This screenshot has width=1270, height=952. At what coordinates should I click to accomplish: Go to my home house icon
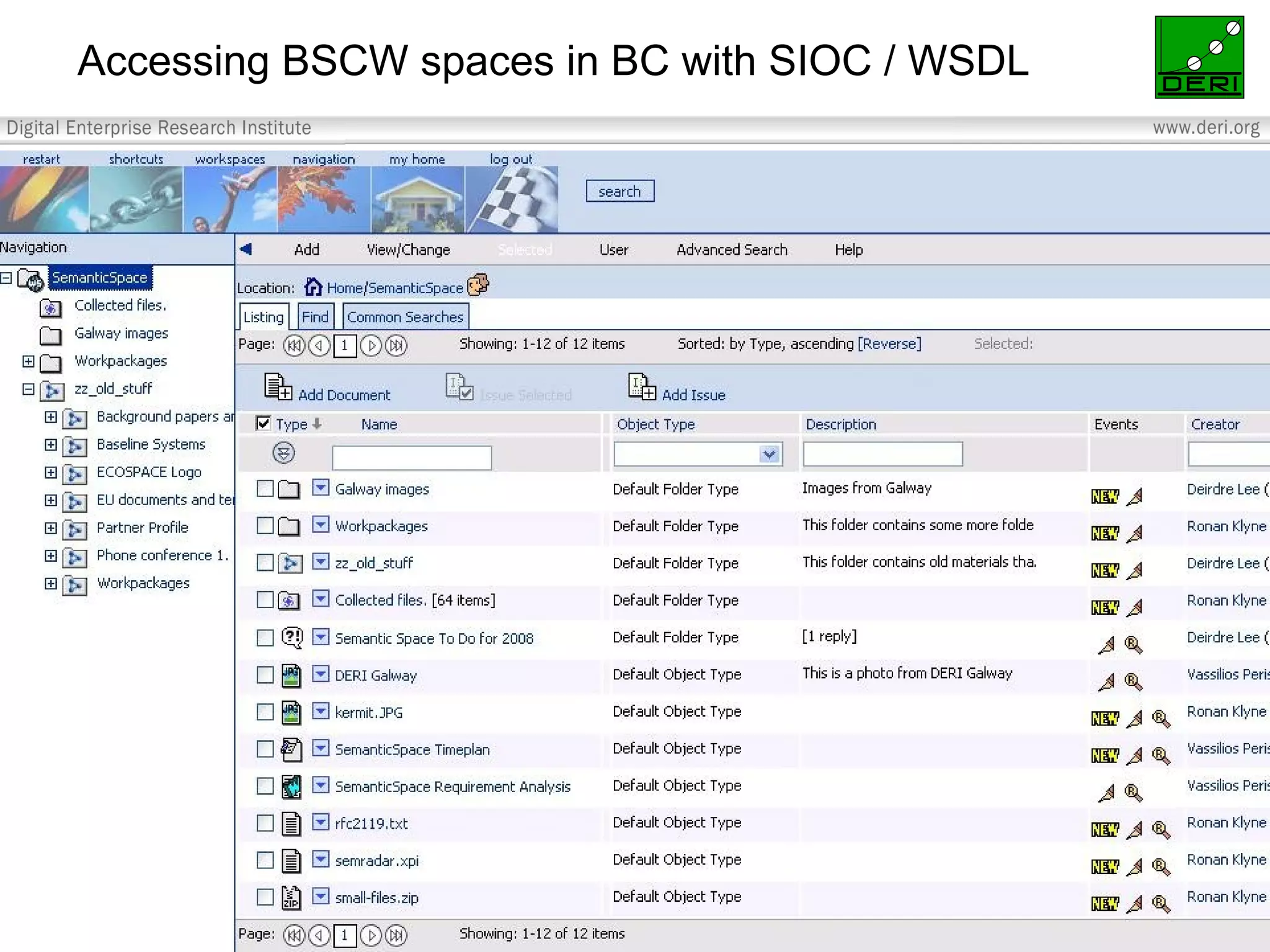[x=417, y=199]
